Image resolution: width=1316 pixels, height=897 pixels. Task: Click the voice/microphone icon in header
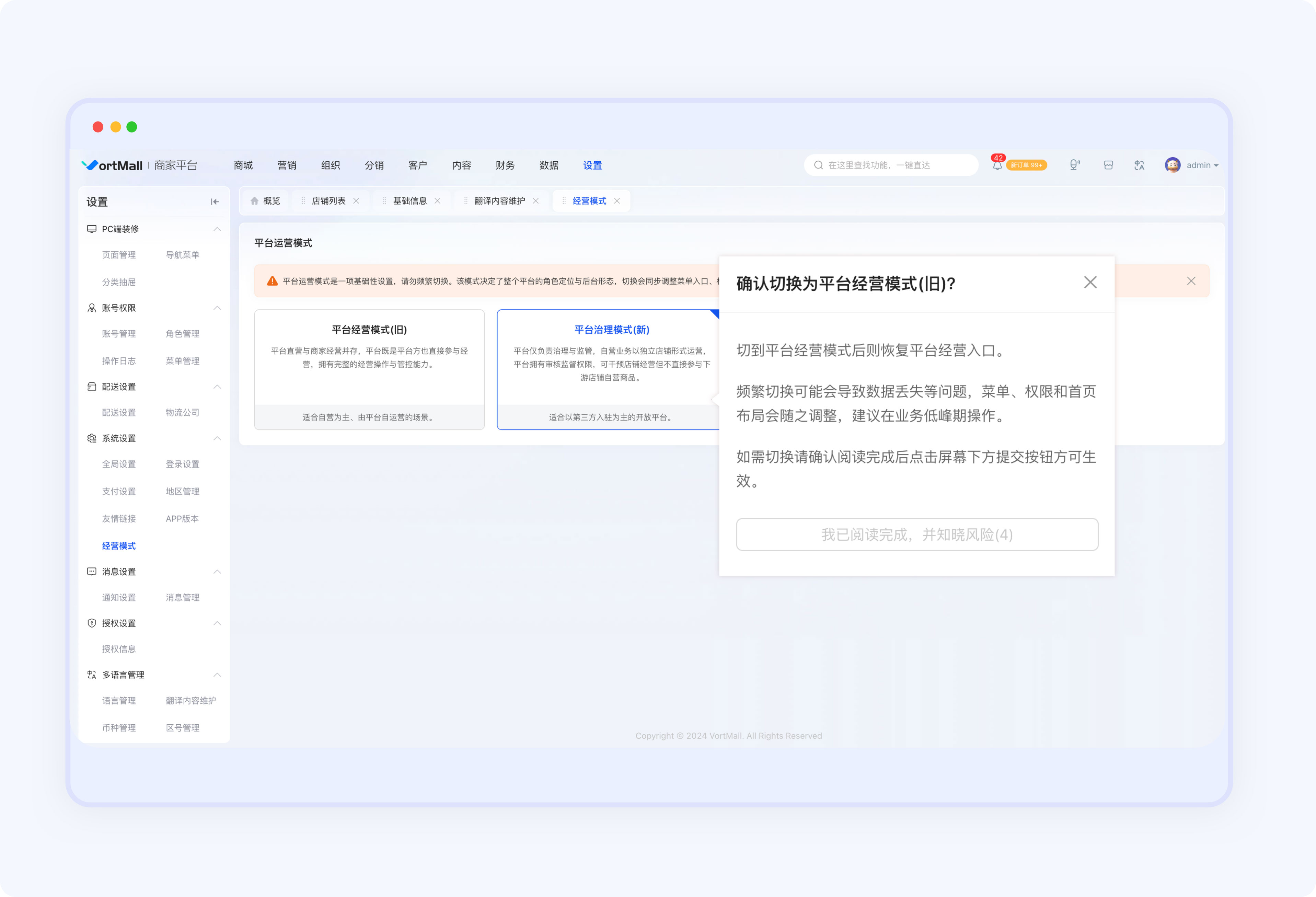click(x=1074, y=165)
